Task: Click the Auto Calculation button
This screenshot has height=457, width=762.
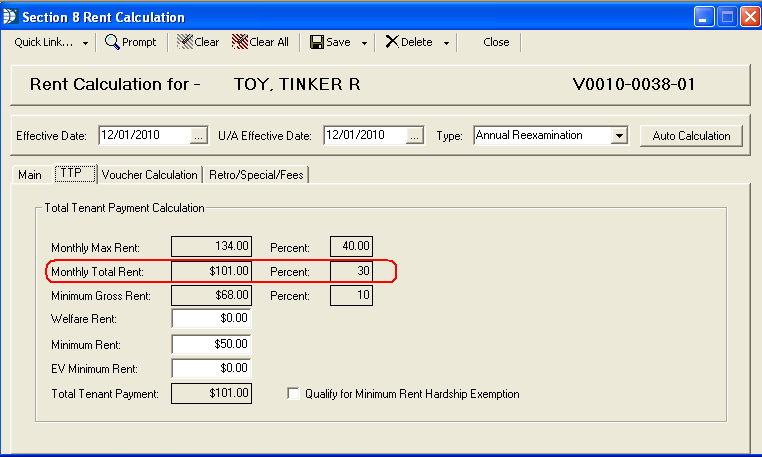Action: pos(691,136)
